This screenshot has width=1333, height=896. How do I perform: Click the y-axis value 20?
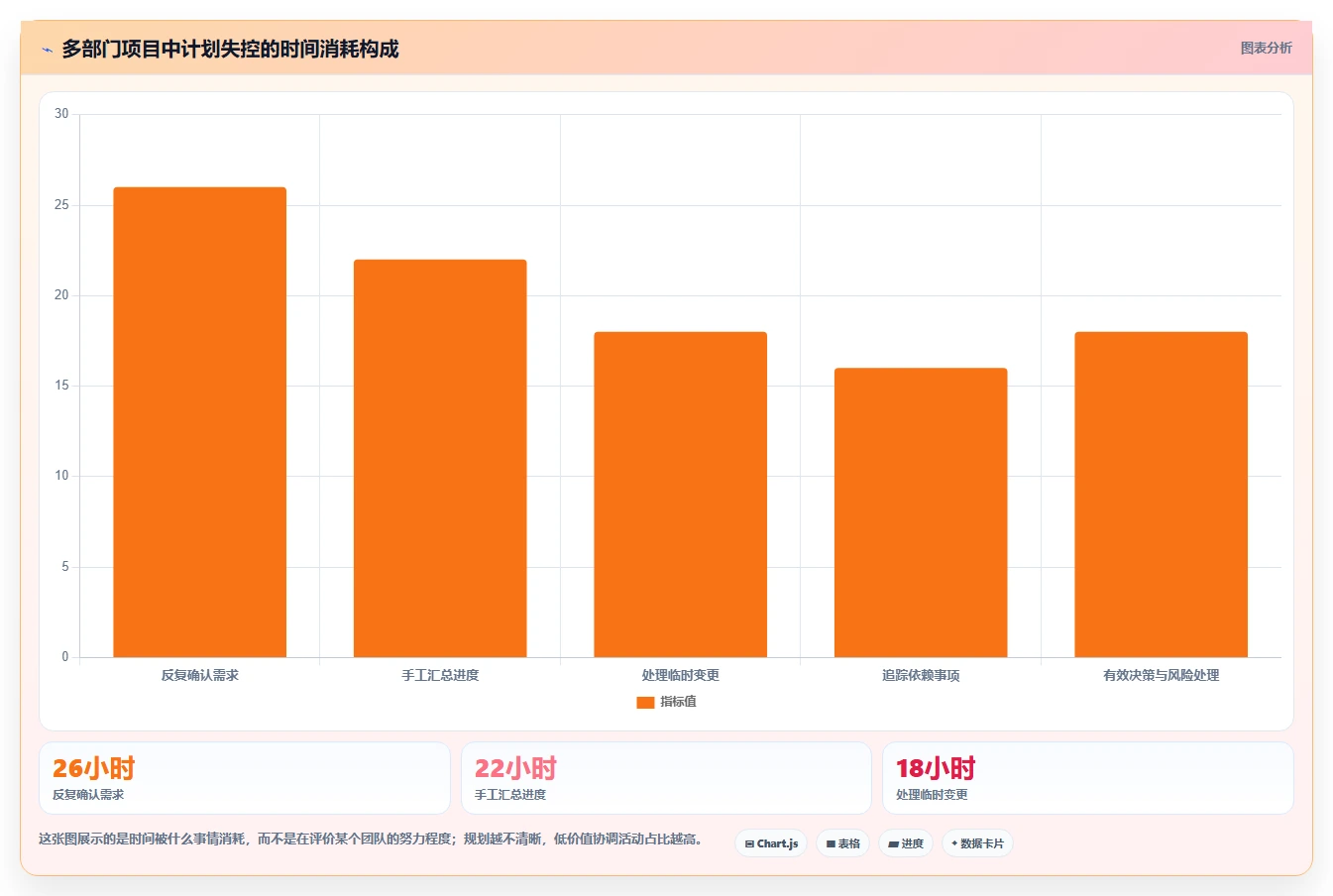[x=61, y=295]
